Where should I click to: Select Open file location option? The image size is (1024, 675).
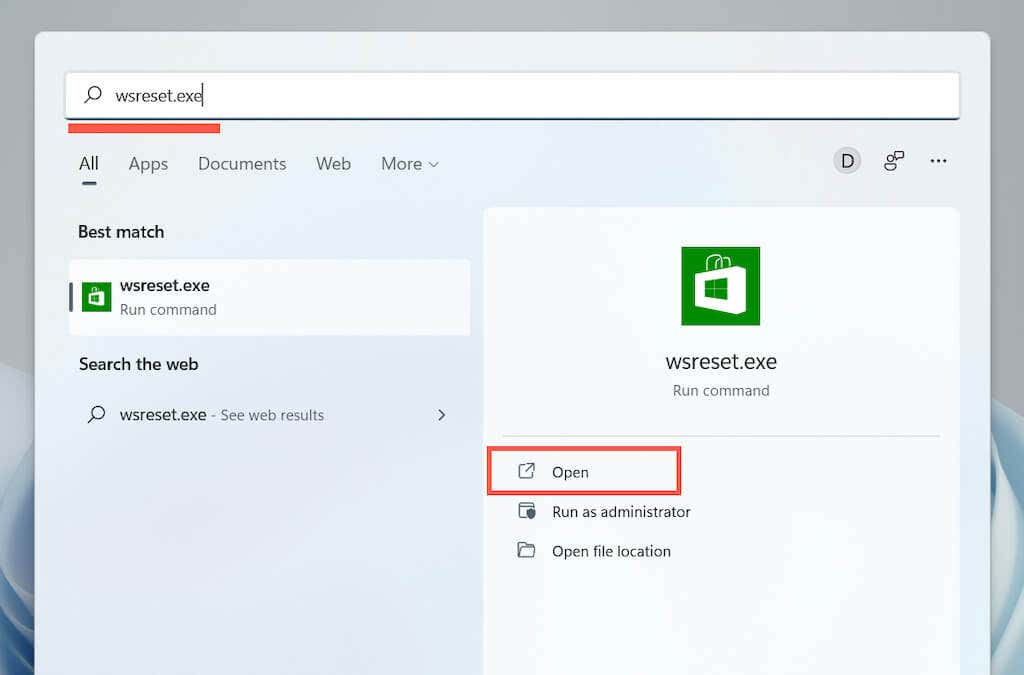(611, 552)
